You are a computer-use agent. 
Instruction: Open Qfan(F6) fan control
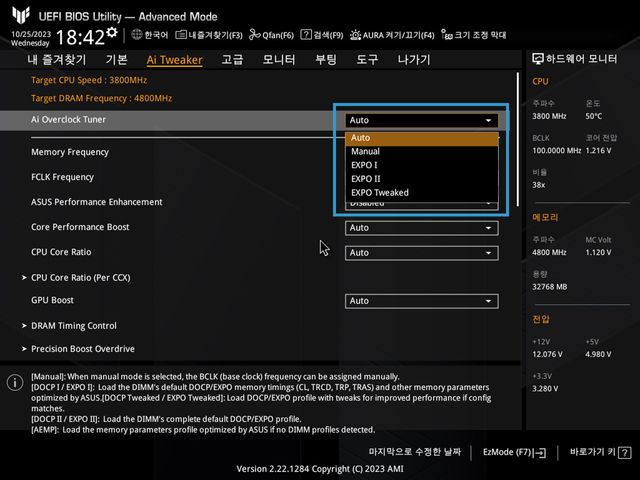(x=272, y=35)
